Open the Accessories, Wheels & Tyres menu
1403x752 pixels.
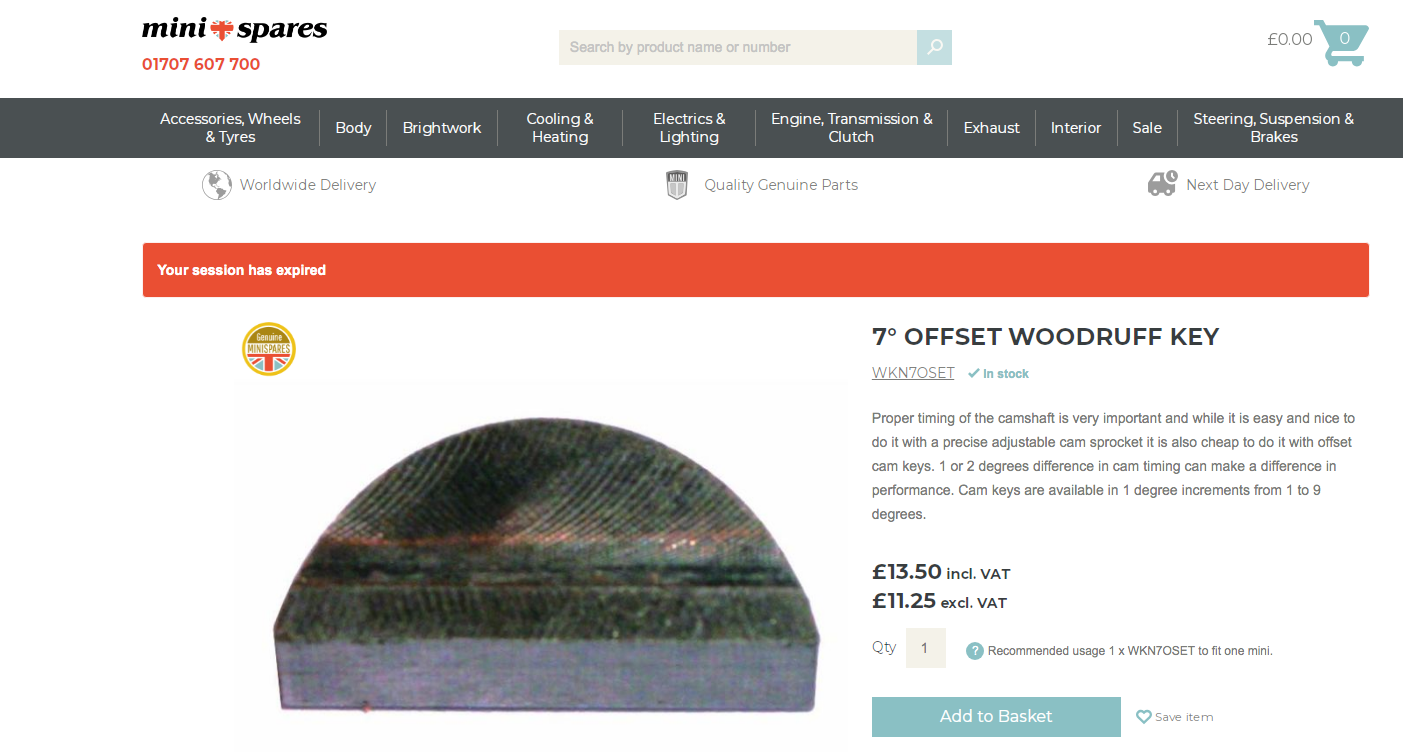[x=230, y=128]
